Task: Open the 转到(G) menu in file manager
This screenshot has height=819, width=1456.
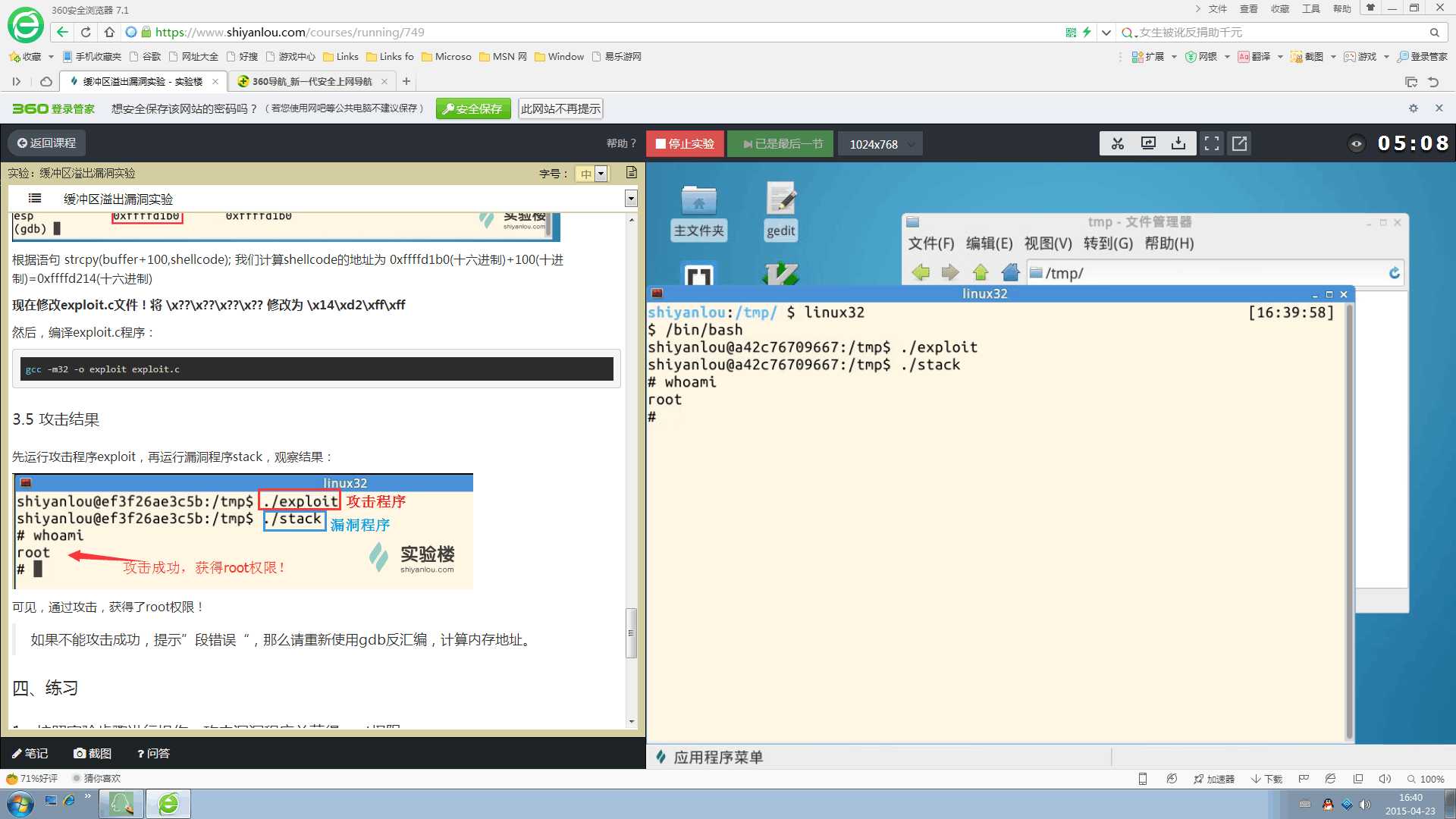Action: [1108, 243]
